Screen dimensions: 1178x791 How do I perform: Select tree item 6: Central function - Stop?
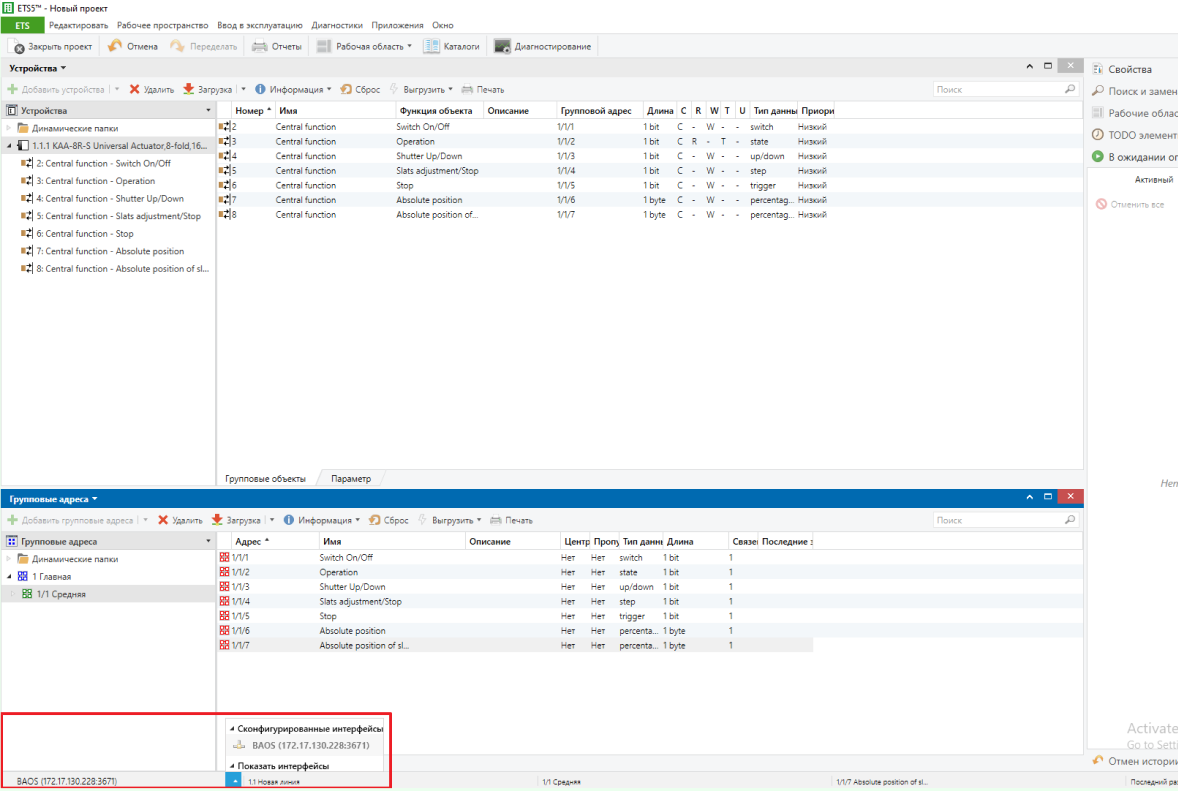coord(84,234)
